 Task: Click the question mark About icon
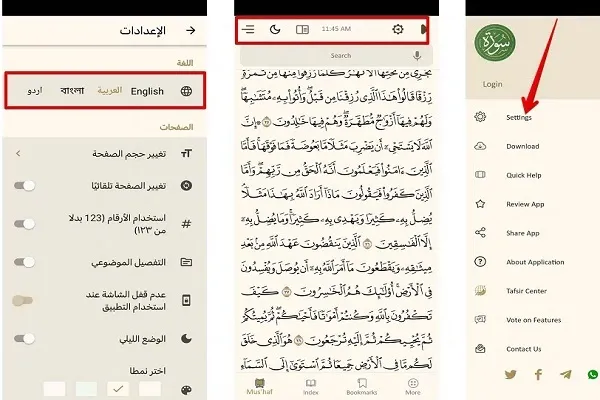[480, 261]
